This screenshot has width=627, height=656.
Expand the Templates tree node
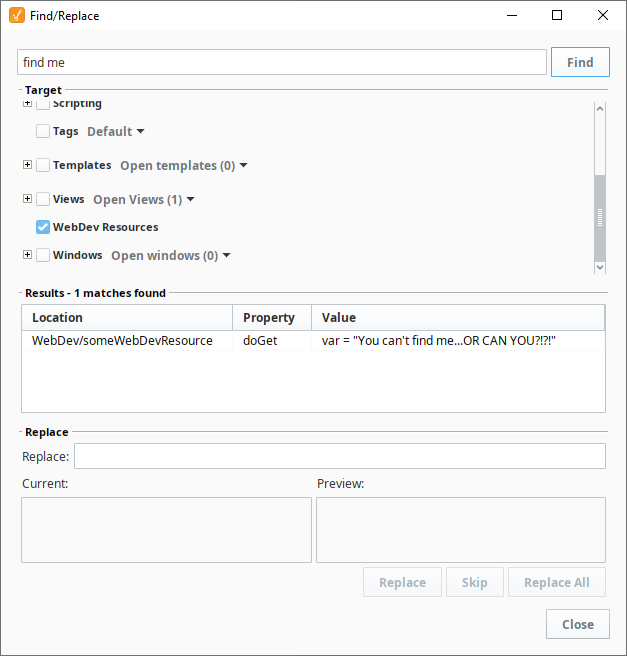pyautogui.click(x=27, y=164)
